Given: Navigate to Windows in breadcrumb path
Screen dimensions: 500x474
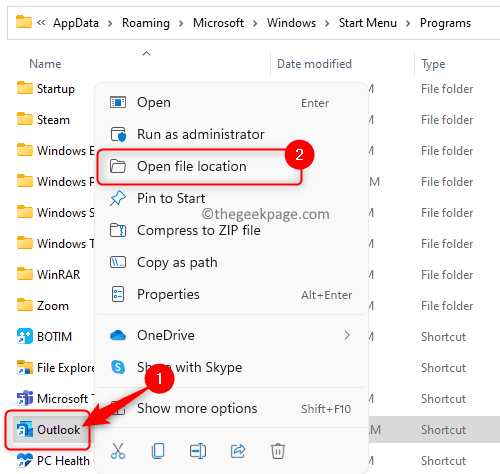Looking at the screenshot, I should click(291, 23).
